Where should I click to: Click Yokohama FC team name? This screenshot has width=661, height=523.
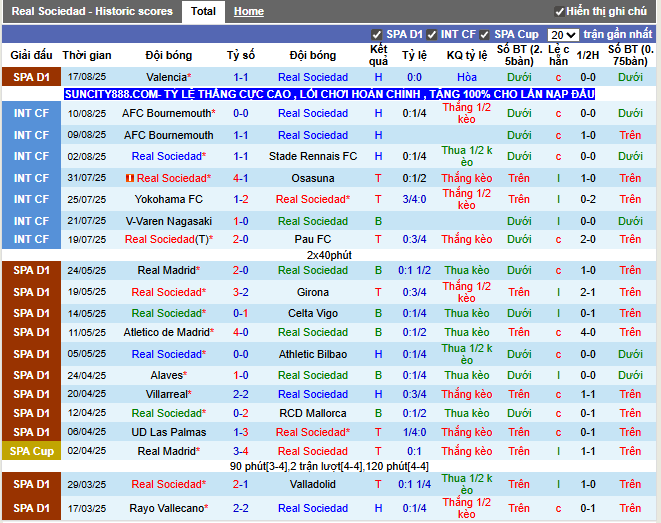(x=169, y=199)
